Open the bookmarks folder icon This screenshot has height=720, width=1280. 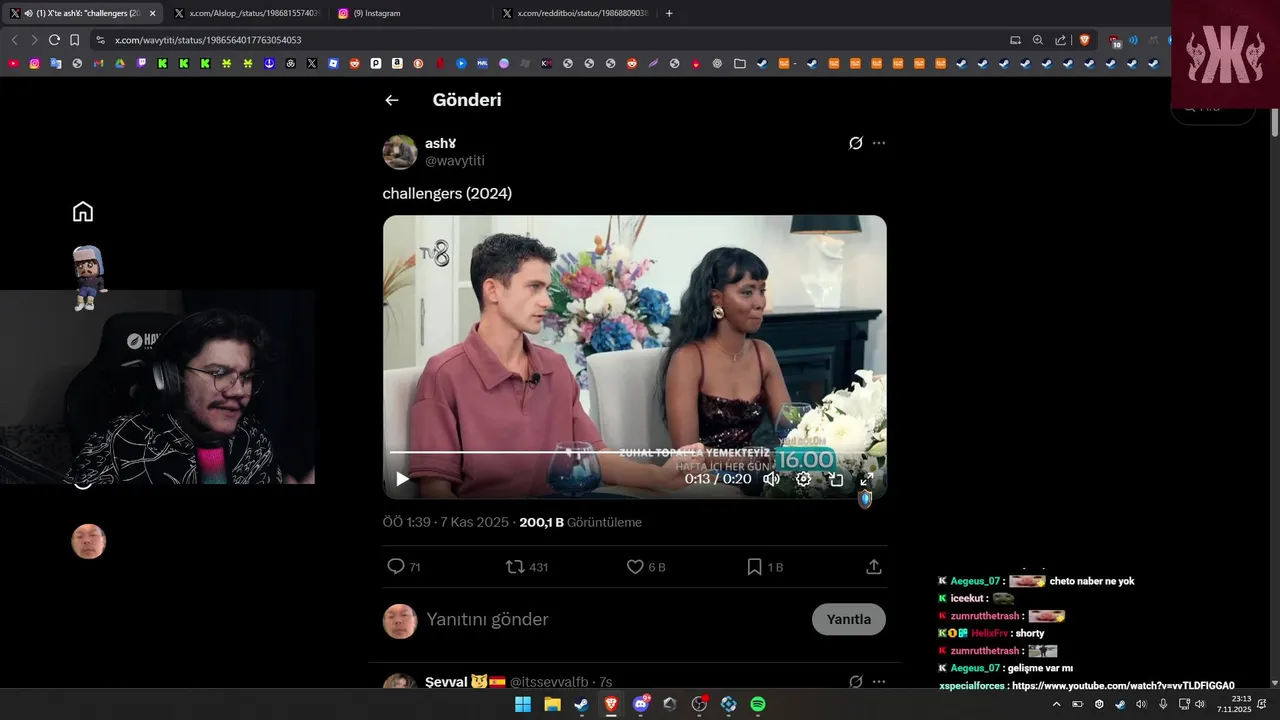tap(739, 63)
